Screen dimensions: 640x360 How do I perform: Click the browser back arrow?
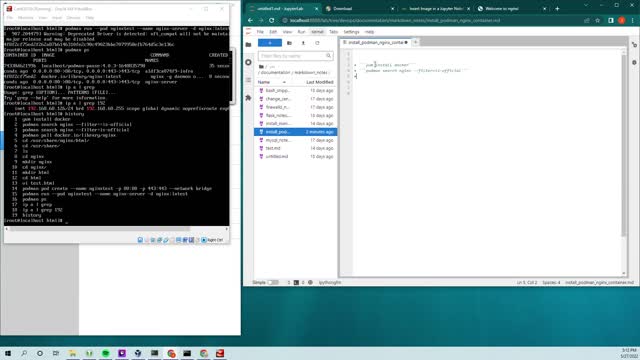coord(250,20)
